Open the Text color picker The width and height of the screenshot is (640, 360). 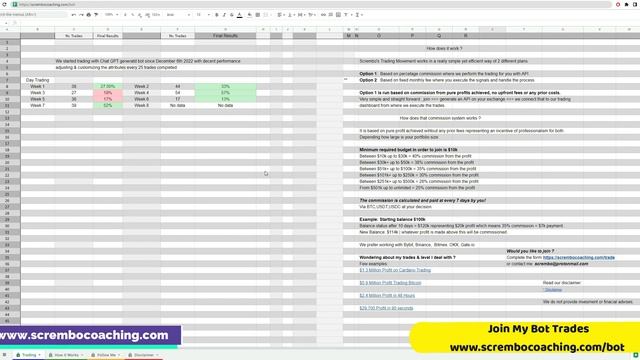tap(240, 15)
